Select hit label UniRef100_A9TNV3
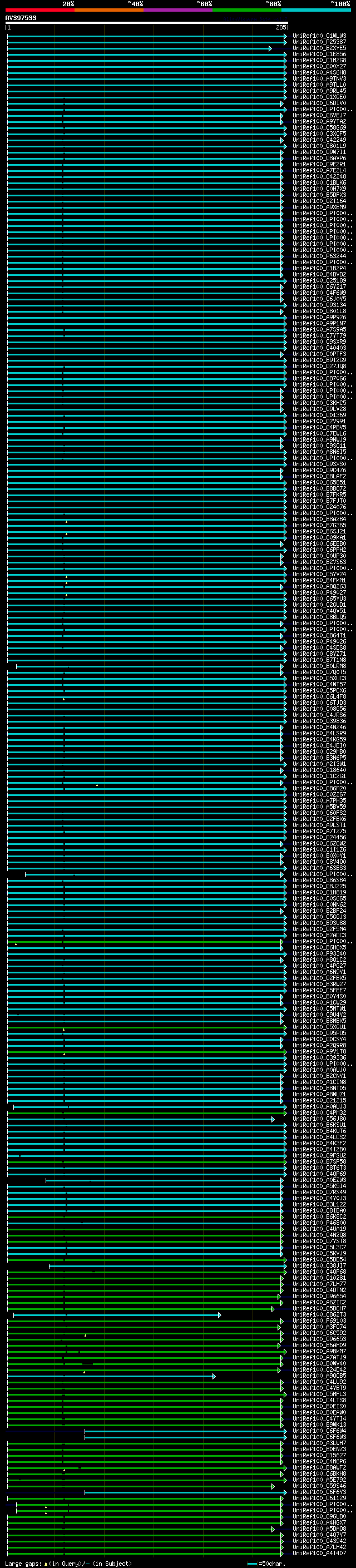Viewport: 356px width, 1568px height. coord(319,78)
